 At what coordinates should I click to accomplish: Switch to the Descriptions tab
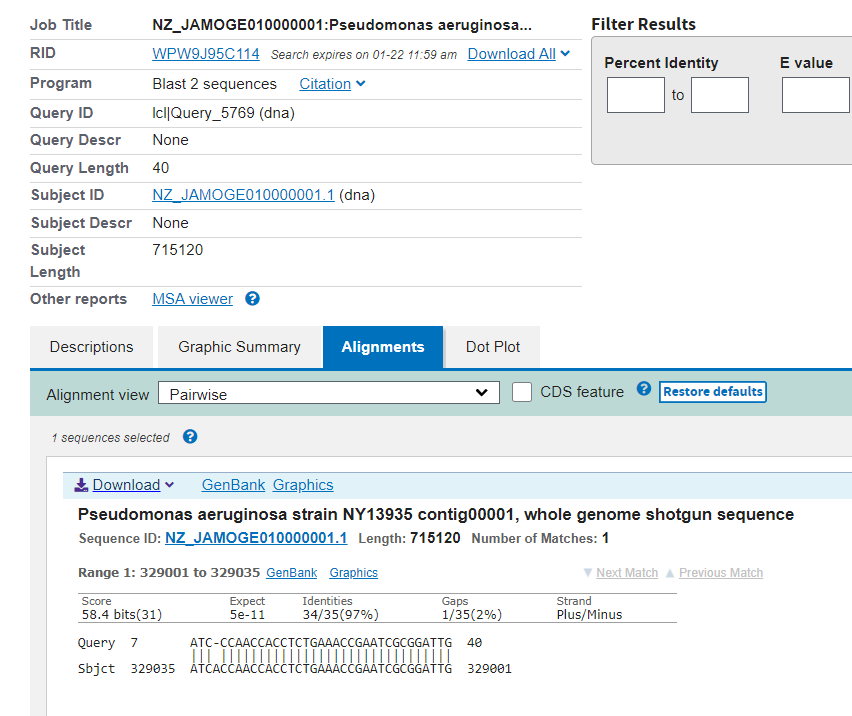(91, 347)
